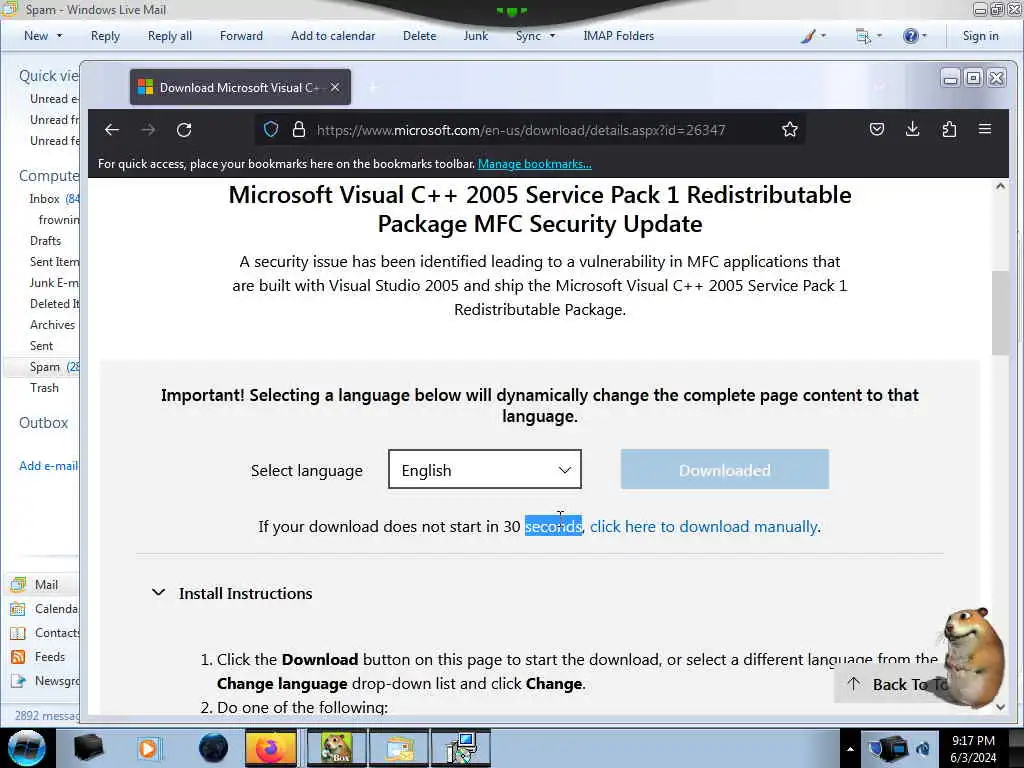
Task: Open the Manage bookmarks link
Action: click(x=534, y=164)
